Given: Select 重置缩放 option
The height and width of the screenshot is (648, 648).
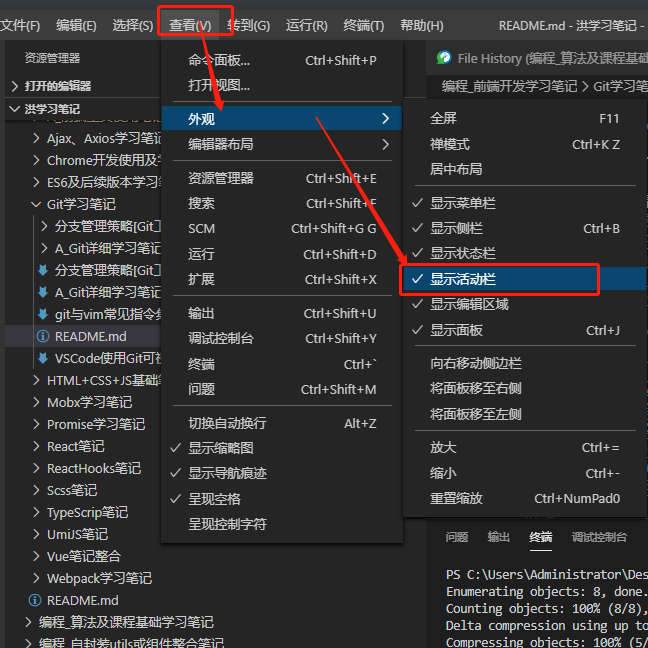Looking at the screenshot, I should click(x=525, y=498).
